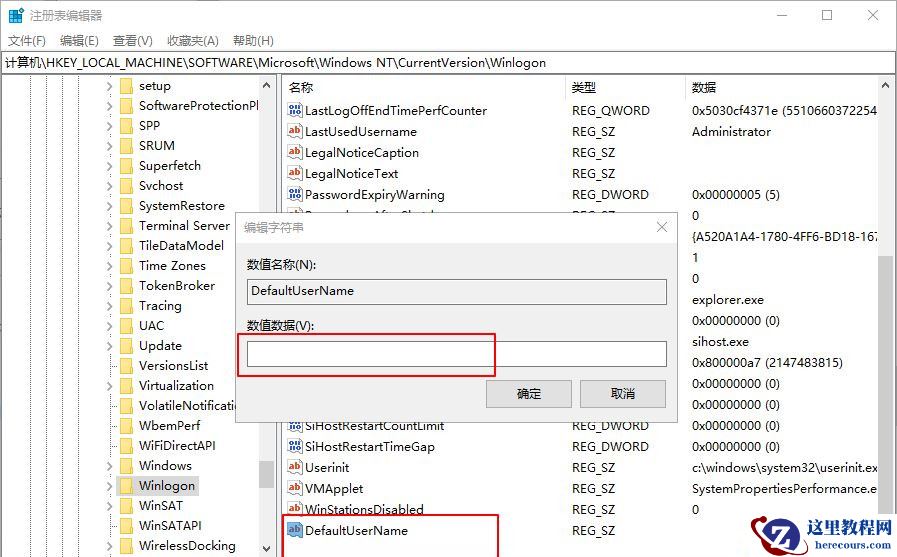Viewport: 897px width, 557px height.
Task: Expand the SRUM key
Action: [109, 146]
